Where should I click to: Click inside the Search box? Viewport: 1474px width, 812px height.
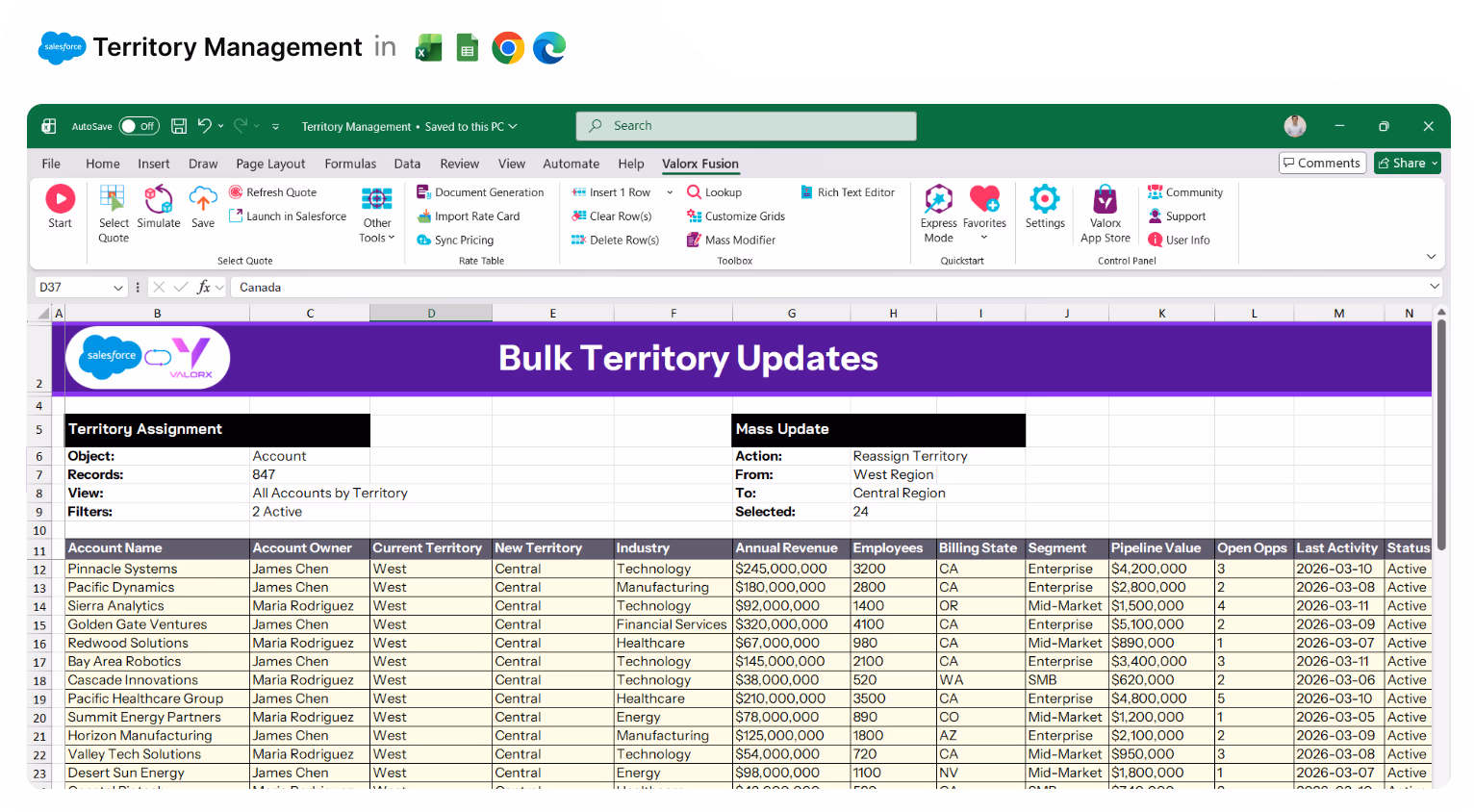point(746,126)
